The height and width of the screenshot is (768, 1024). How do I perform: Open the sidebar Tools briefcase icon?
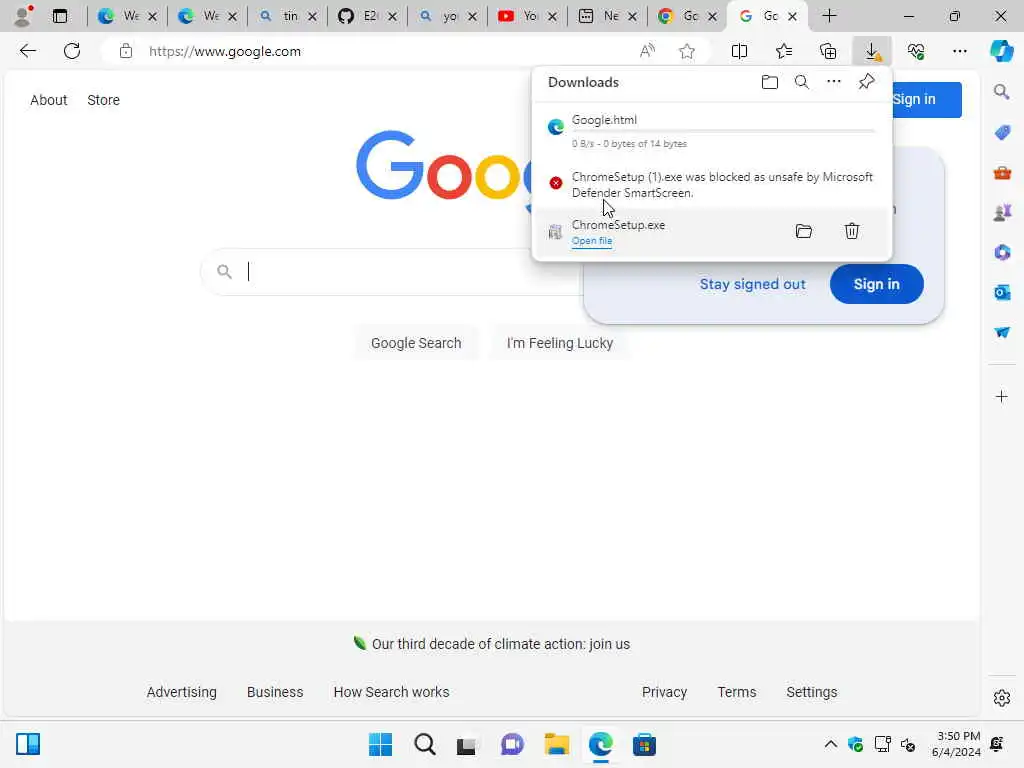coord(1002,172)
